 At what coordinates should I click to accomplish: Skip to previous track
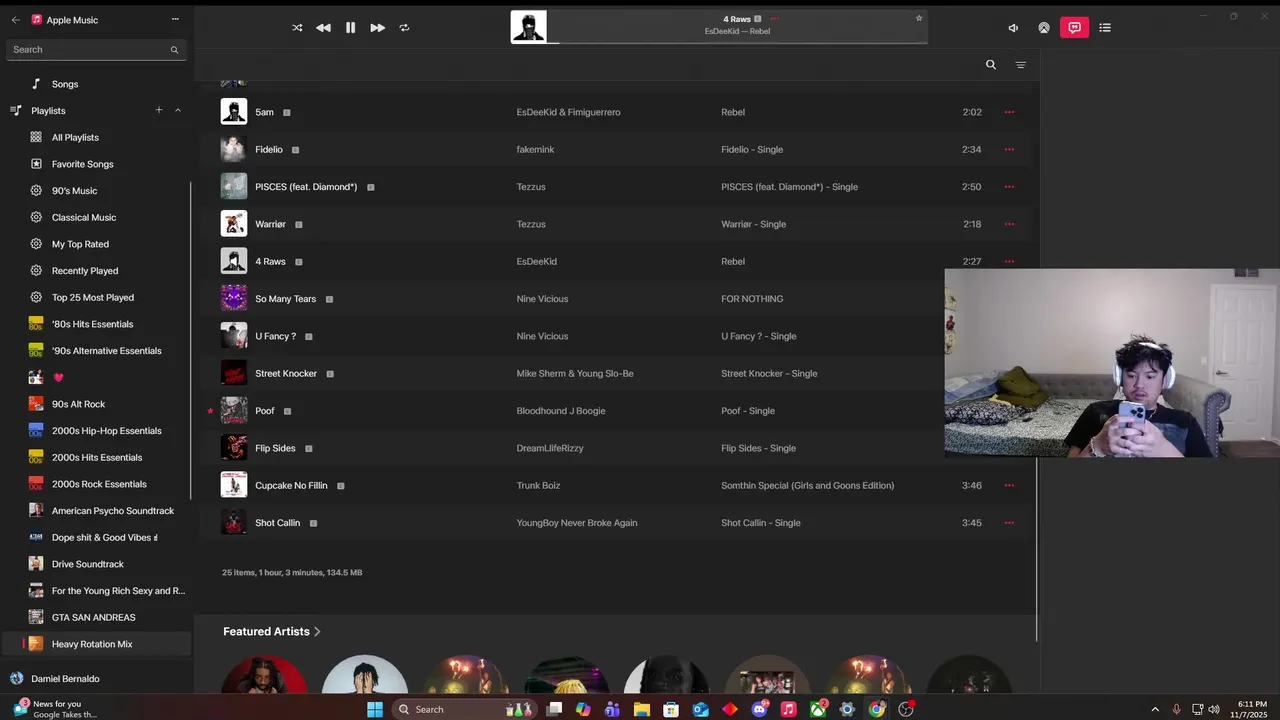tap(323, 28)
